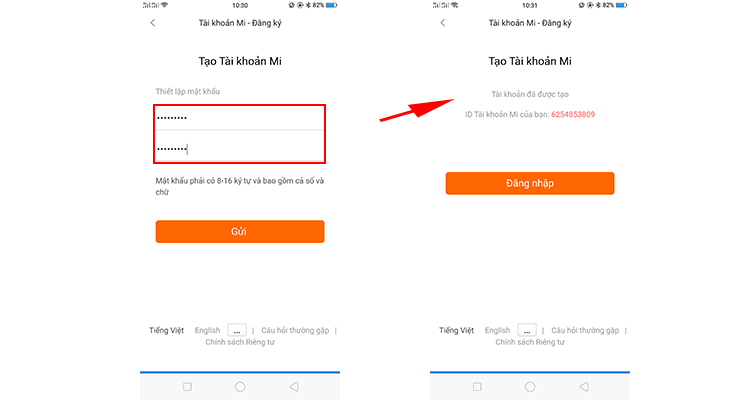Click the orange Đăng nhập button
The width and height of the screenshot is (730, 400).
click(529, 184)
